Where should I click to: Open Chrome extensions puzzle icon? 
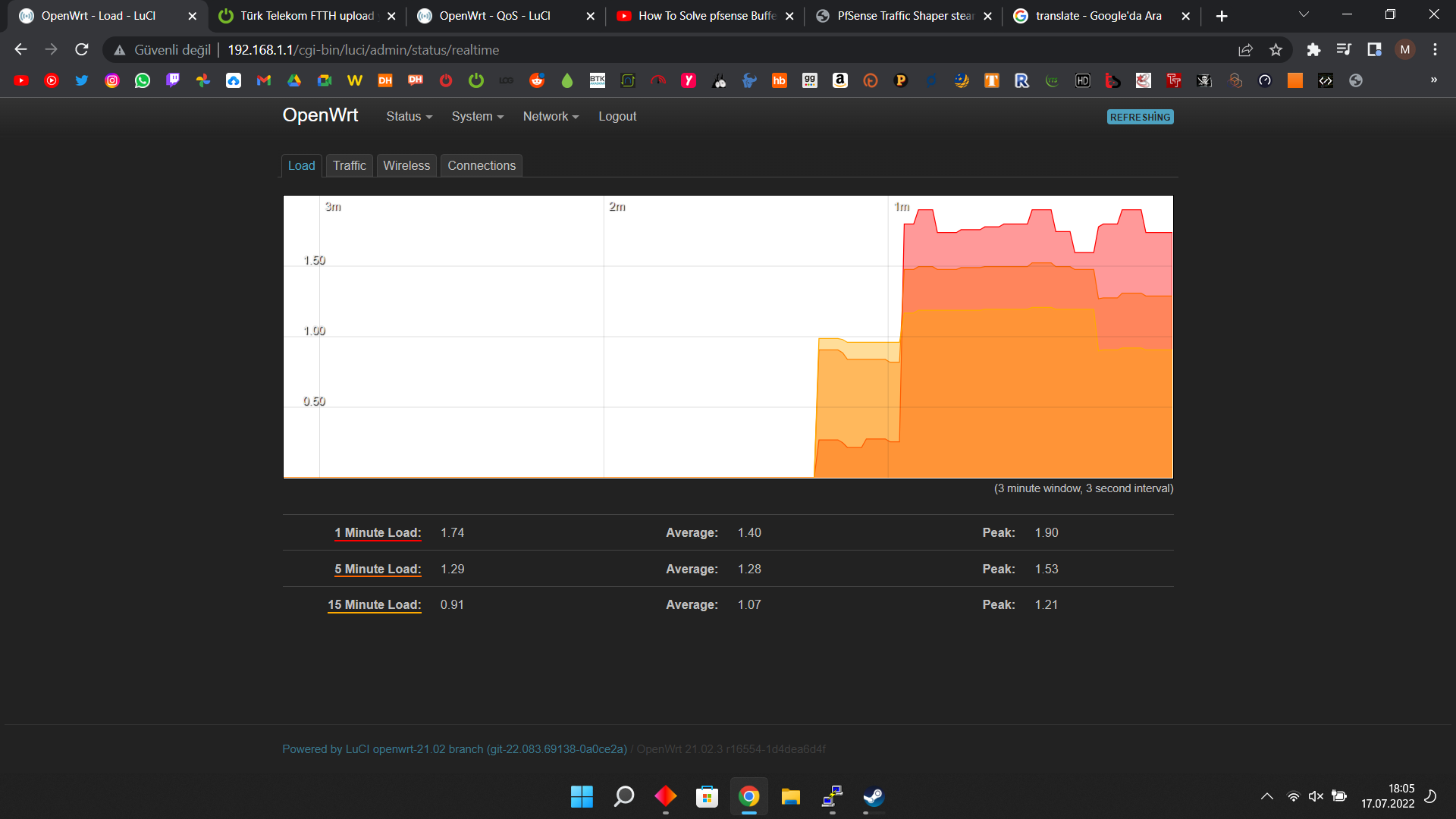point(1313,50)
